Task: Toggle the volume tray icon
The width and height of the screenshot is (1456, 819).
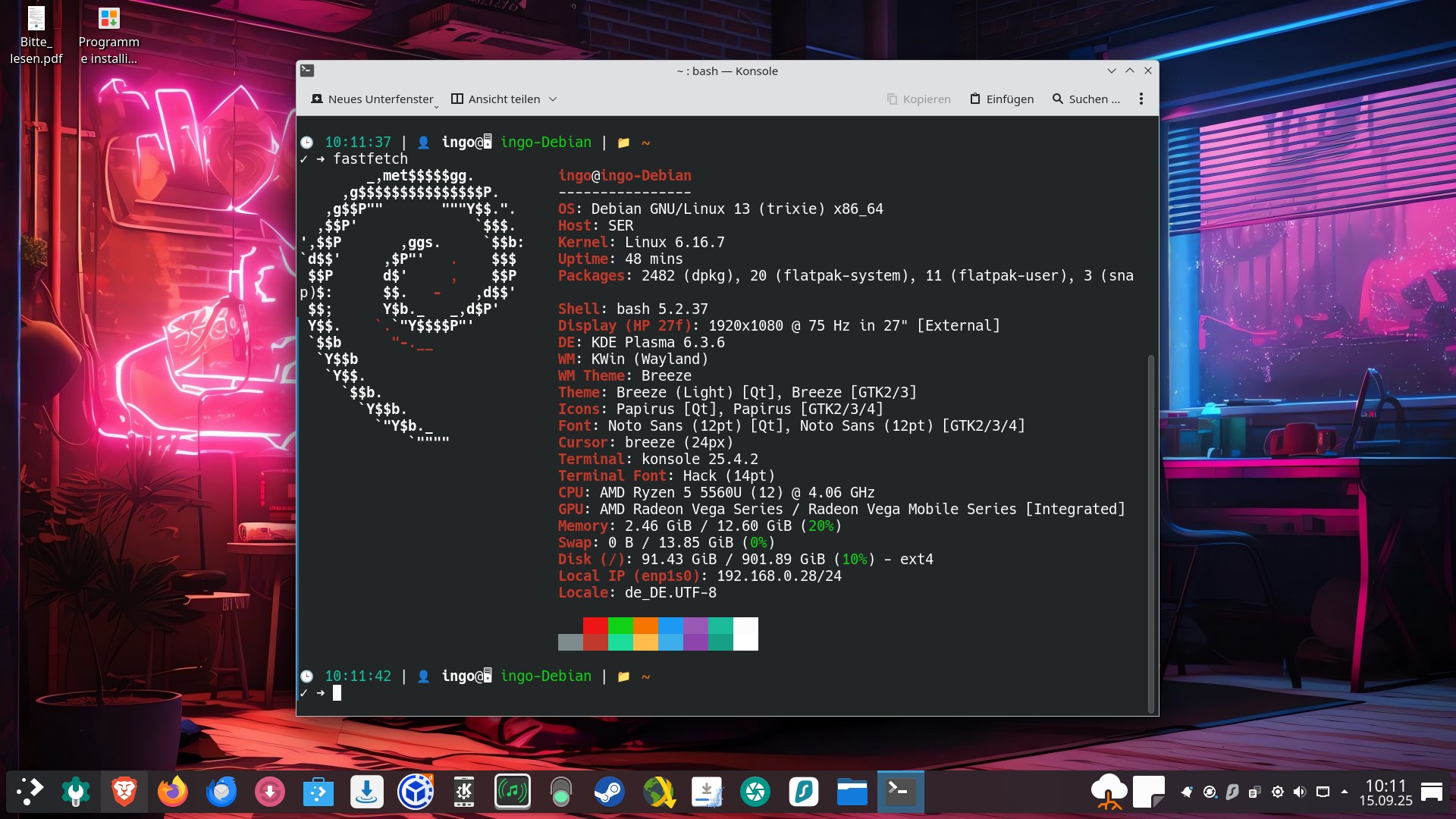Action: (1300, 792)
